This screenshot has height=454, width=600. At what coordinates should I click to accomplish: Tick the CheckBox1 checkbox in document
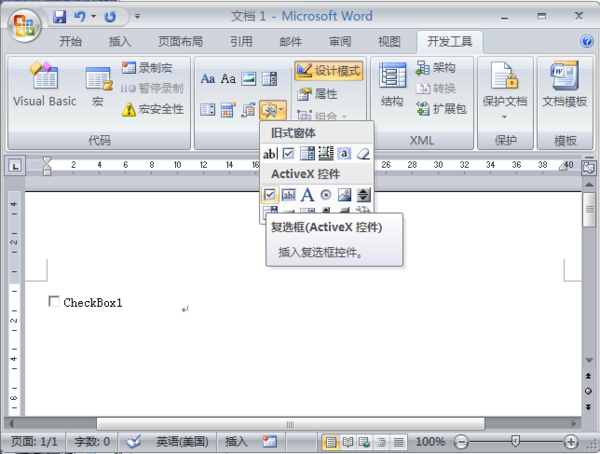[54, 301]
